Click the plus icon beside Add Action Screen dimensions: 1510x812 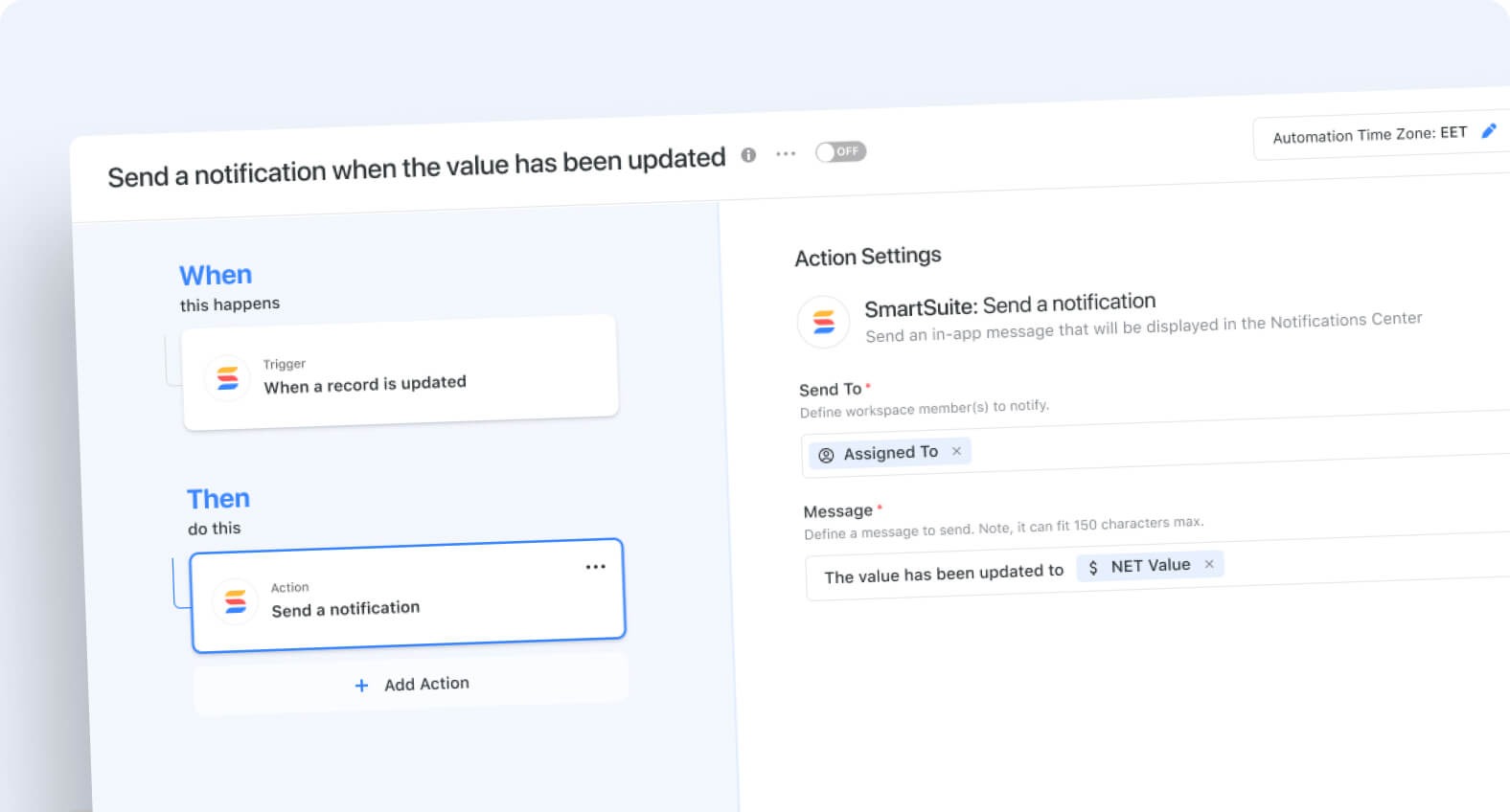point(361,686)
